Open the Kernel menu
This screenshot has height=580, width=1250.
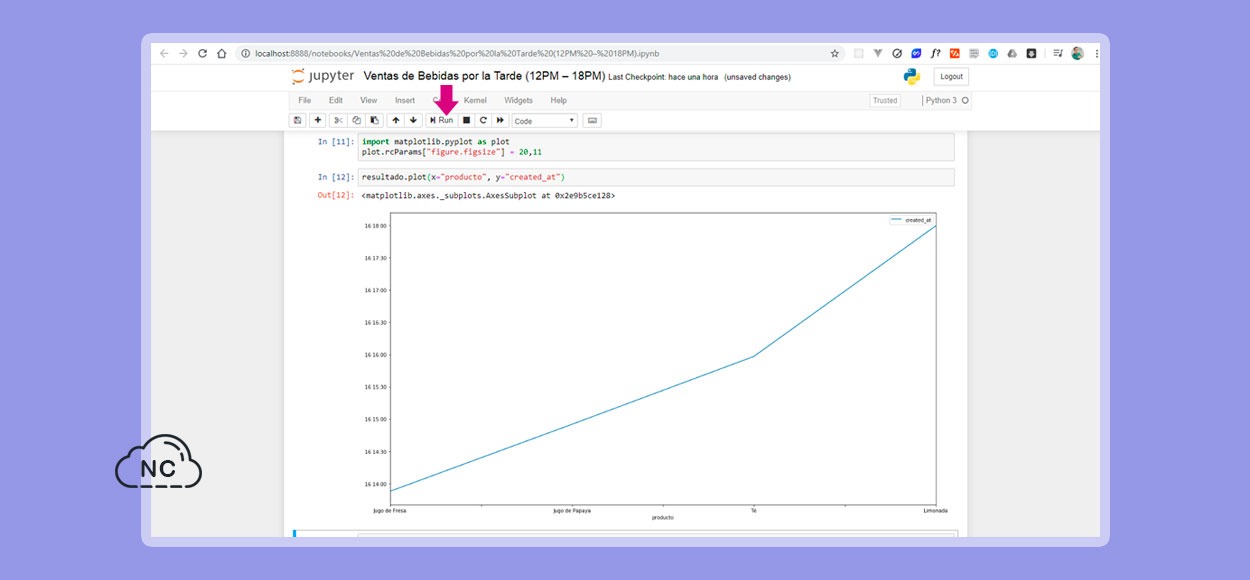pos(475,100)
